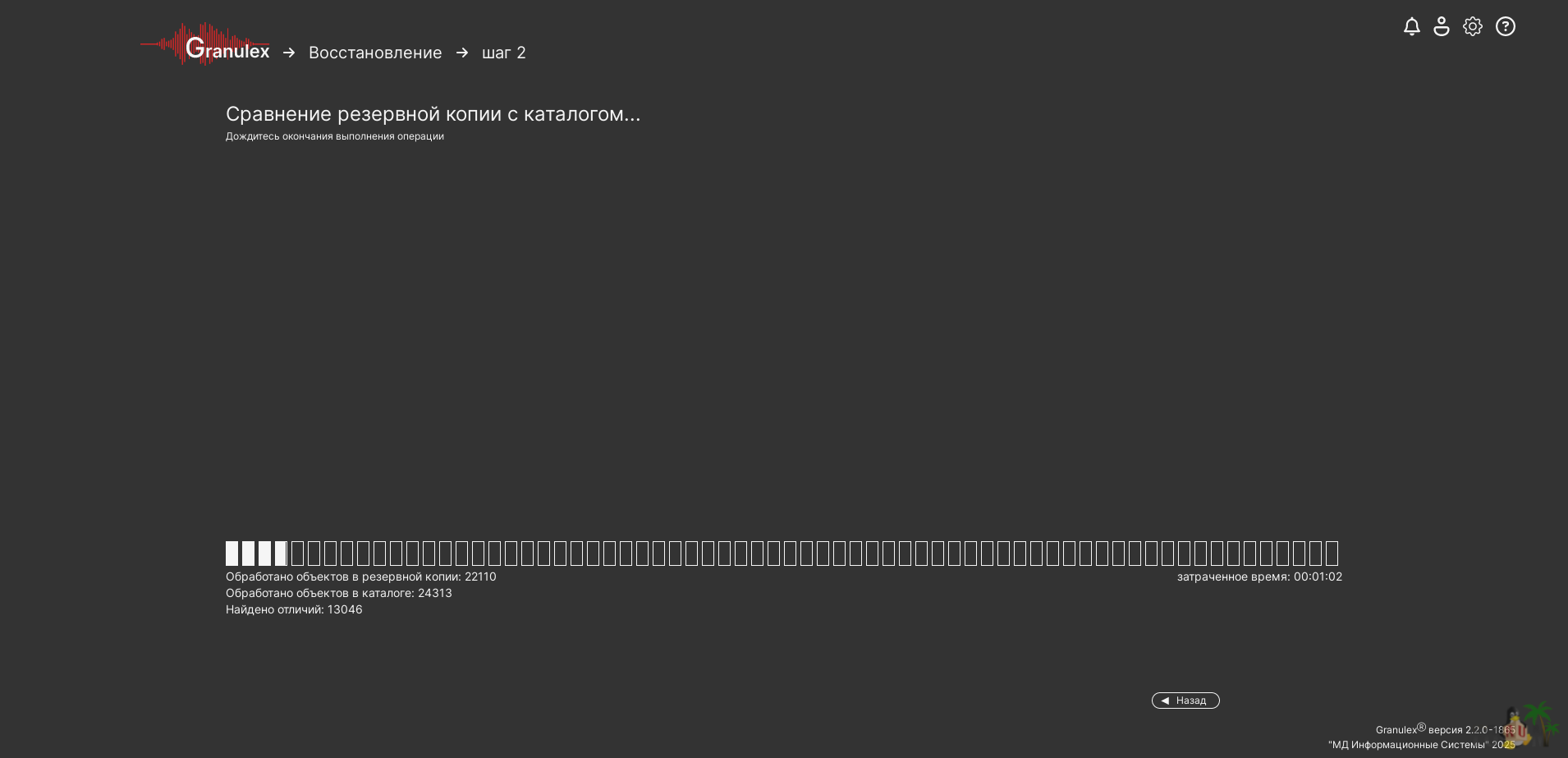Screen dimensions: 1568x758
Task: Click the breadcrumb arrow before "шаг 2"
Action: click(x=462, y=53)
